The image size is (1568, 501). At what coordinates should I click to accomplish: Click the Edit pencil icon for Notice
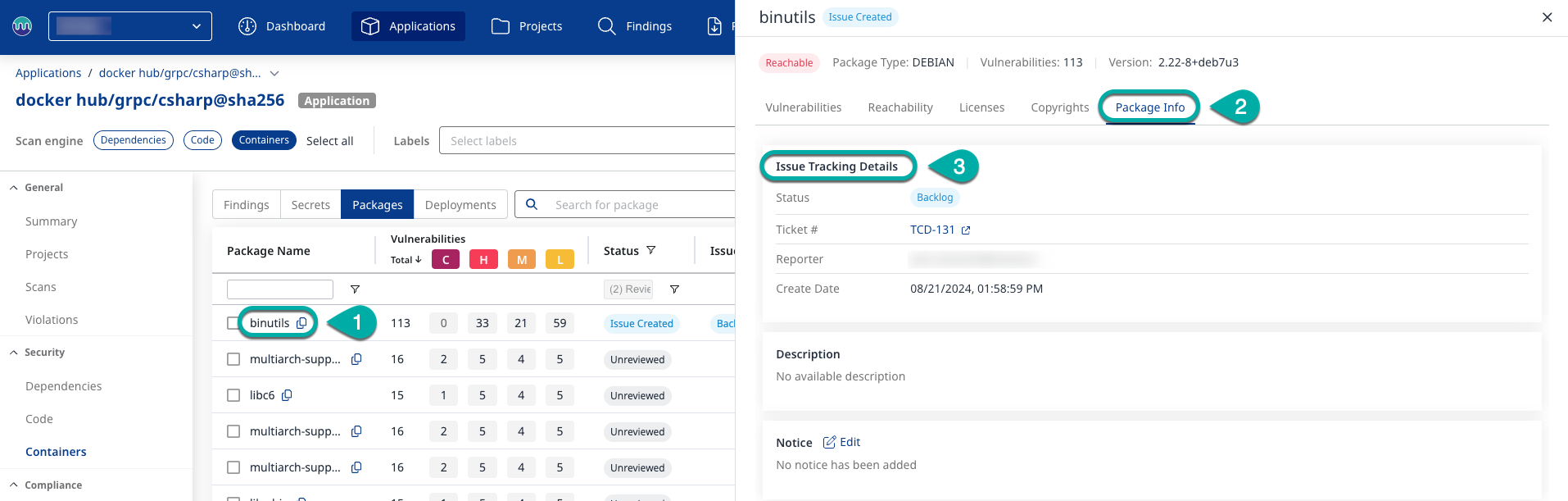click(829, 443)
